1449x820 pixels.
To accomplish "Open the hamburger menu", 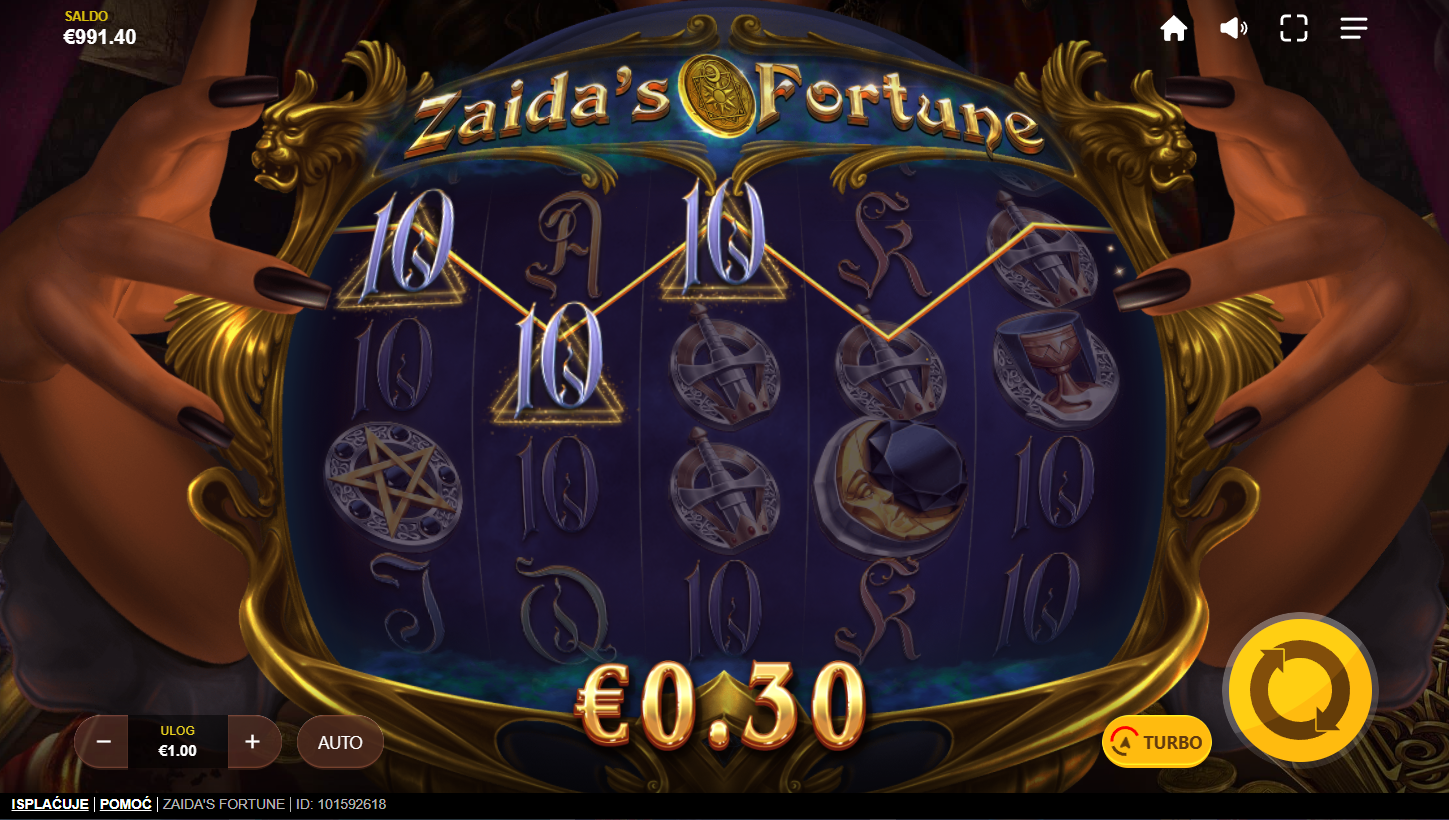I will [1354, 28].
